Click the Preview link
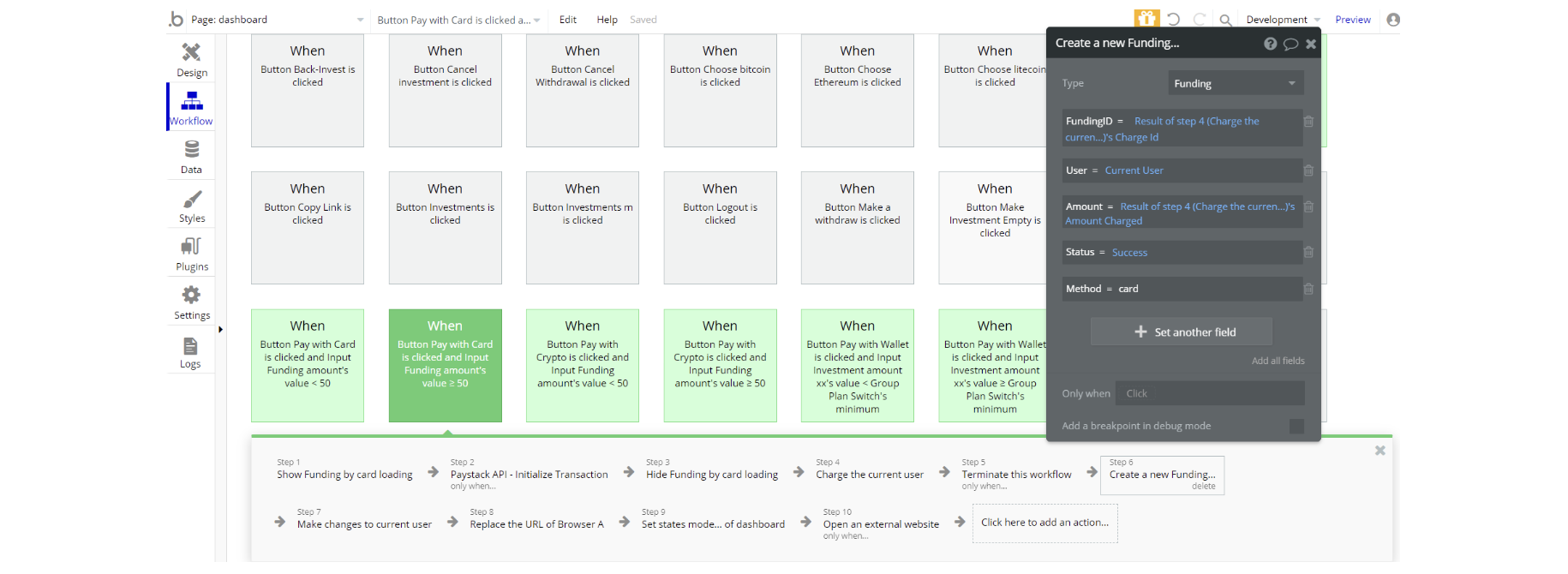The height and width of the screenshot is (574, 1568). pyautogui.click(x=1352, y=20)
